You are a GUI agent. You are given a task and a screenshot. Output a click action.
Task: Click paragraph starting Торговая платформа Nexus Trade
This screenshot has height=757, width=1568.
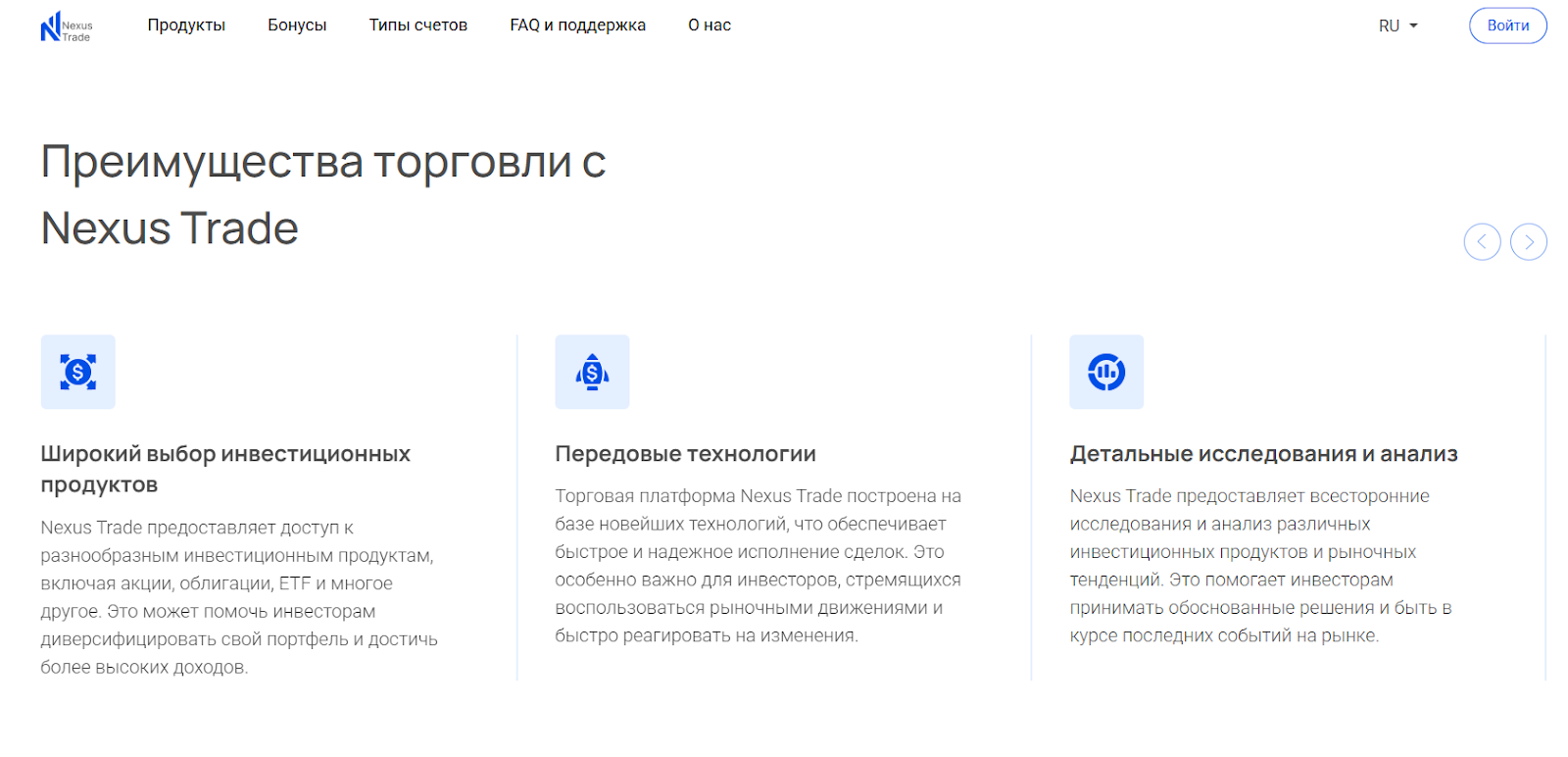[x=758, y=566]
